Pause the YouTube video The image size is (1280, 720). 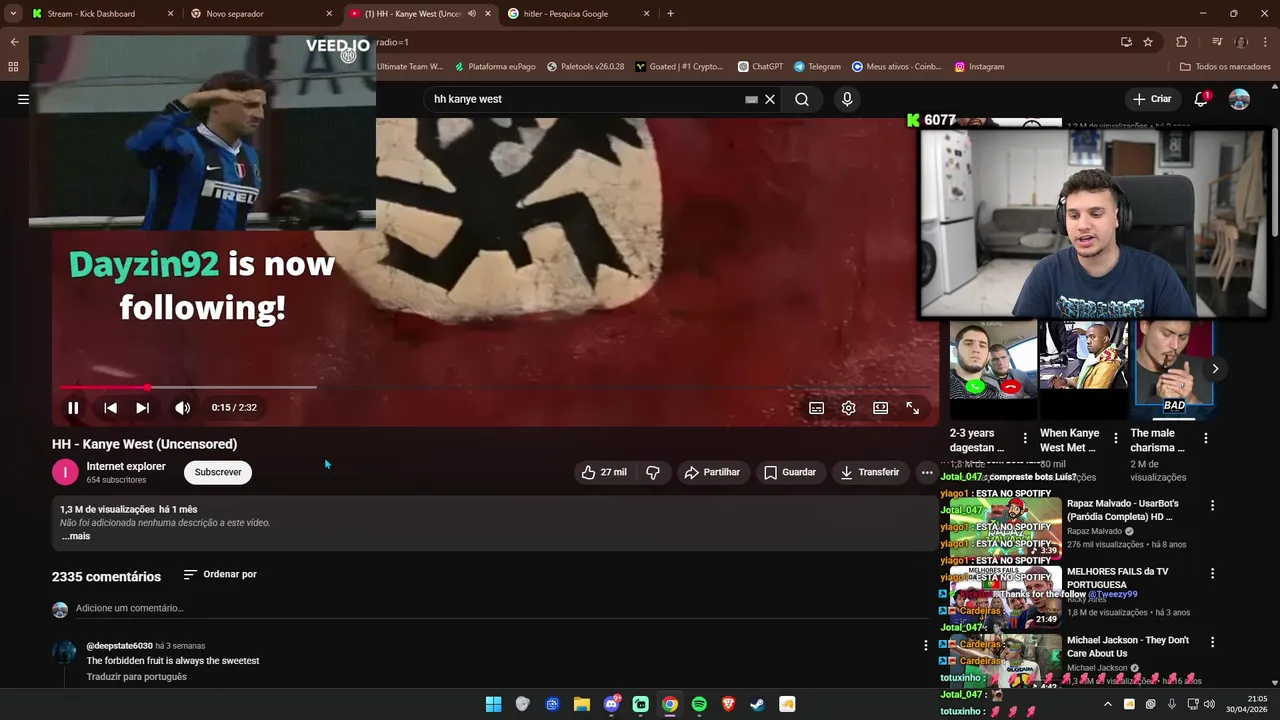click(73, 408)
